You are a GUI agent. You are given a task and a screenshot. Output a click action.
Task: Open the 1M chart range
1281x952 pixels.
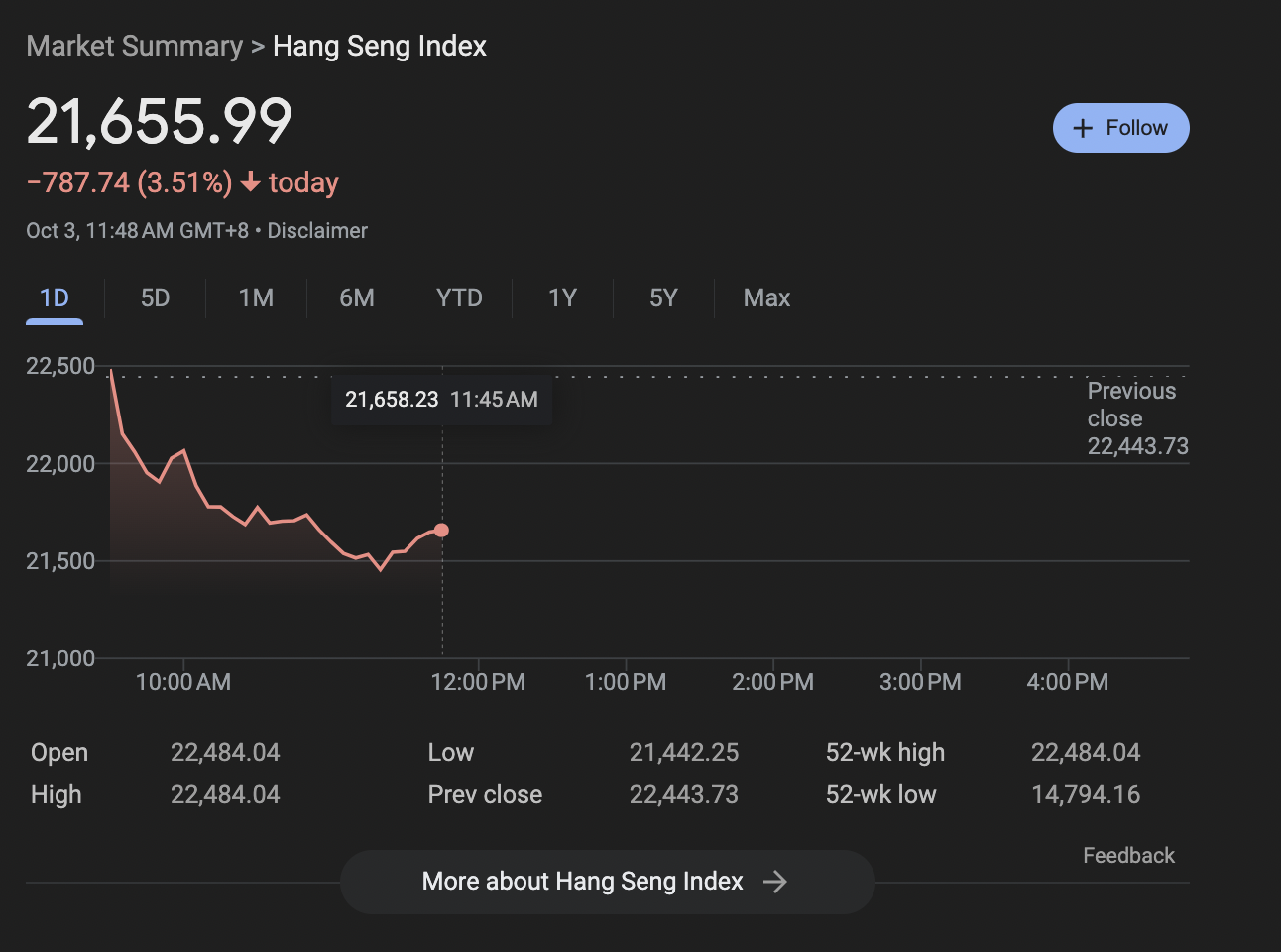click(257, 298)
